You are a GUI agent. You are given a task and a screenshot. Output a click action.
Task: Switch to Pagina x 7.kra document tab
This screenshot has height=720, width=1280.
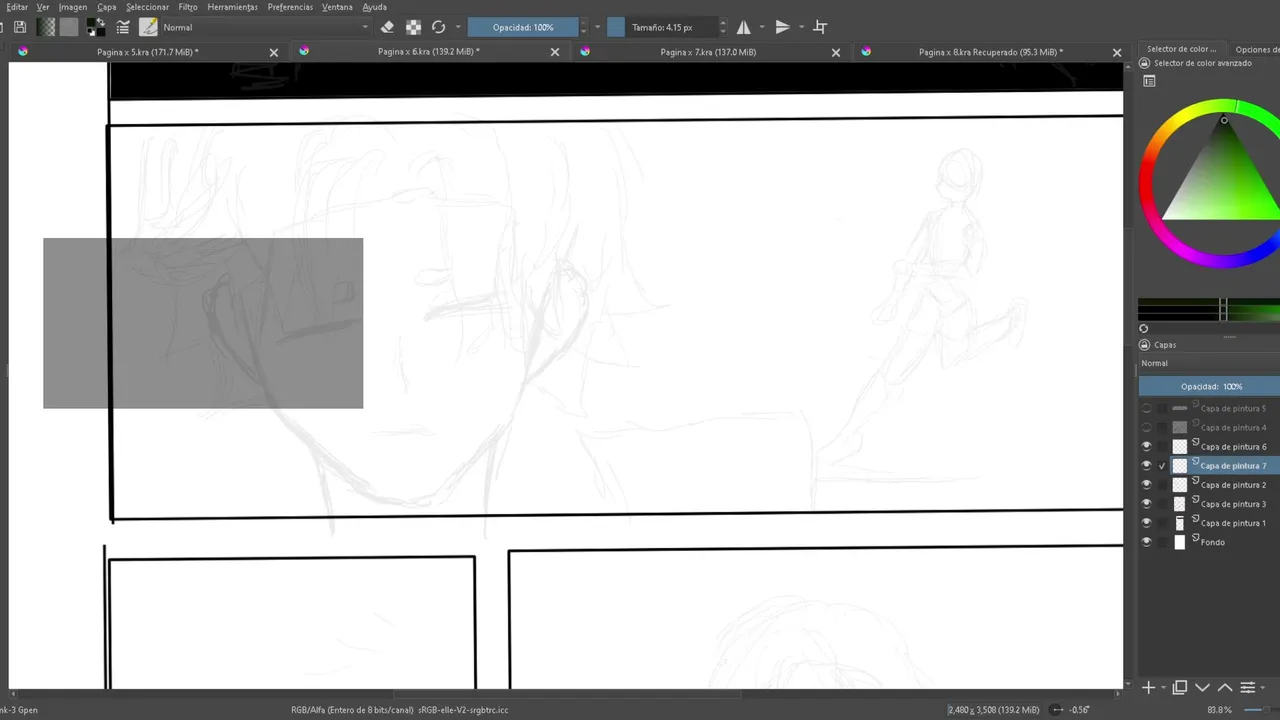click(x=708, y=52)
